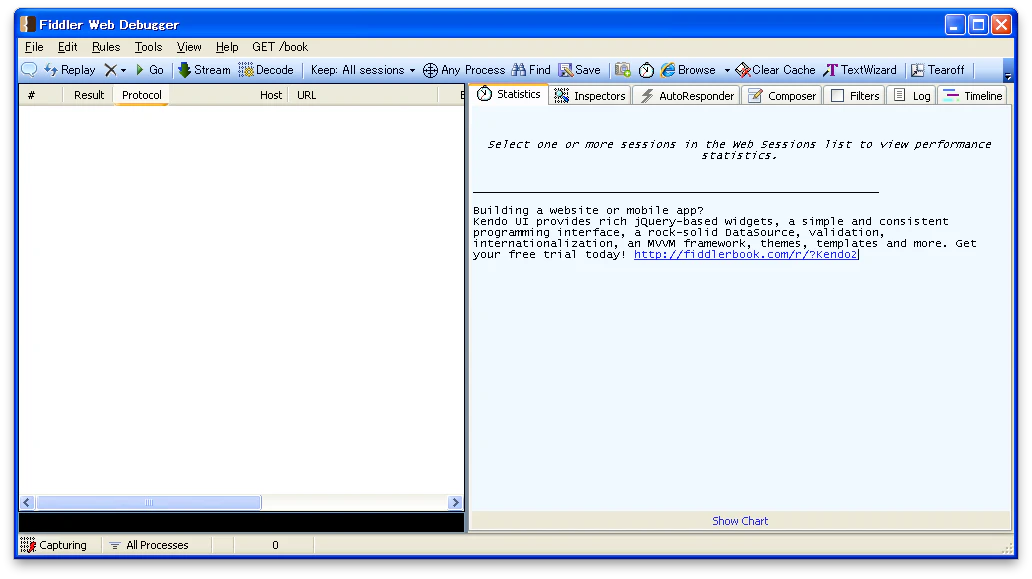
Task: Click Show Chart link
Action: (740, 520)
